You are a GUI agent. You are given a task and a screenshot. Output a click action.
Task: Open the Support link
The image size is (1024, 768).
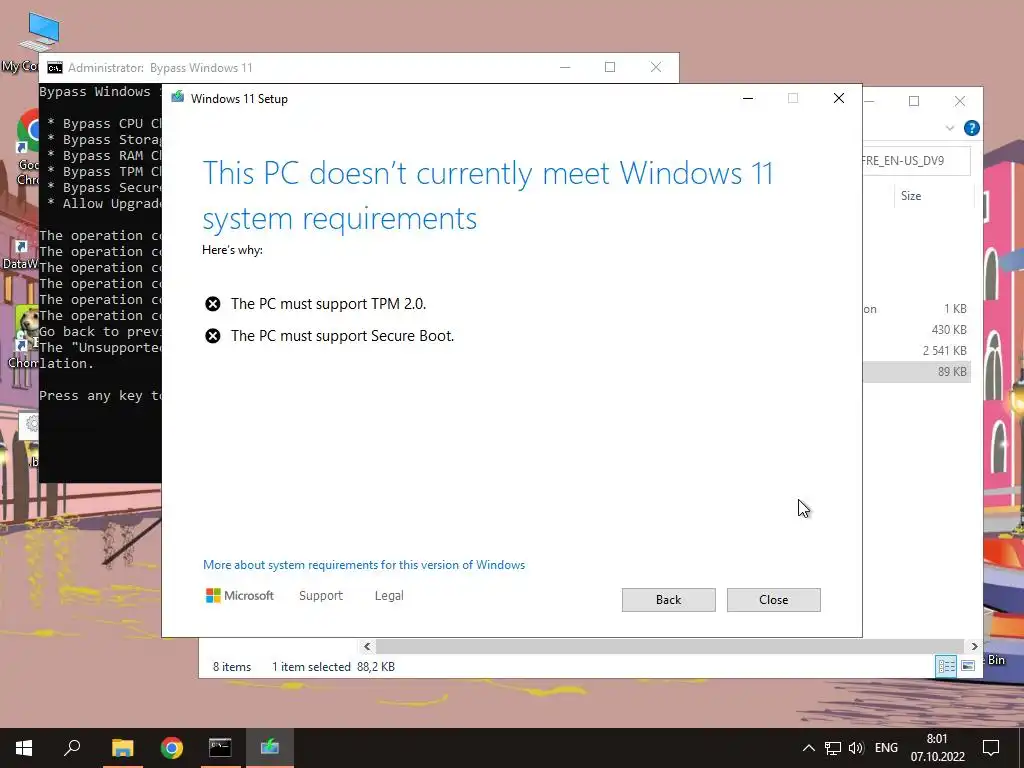321,596
